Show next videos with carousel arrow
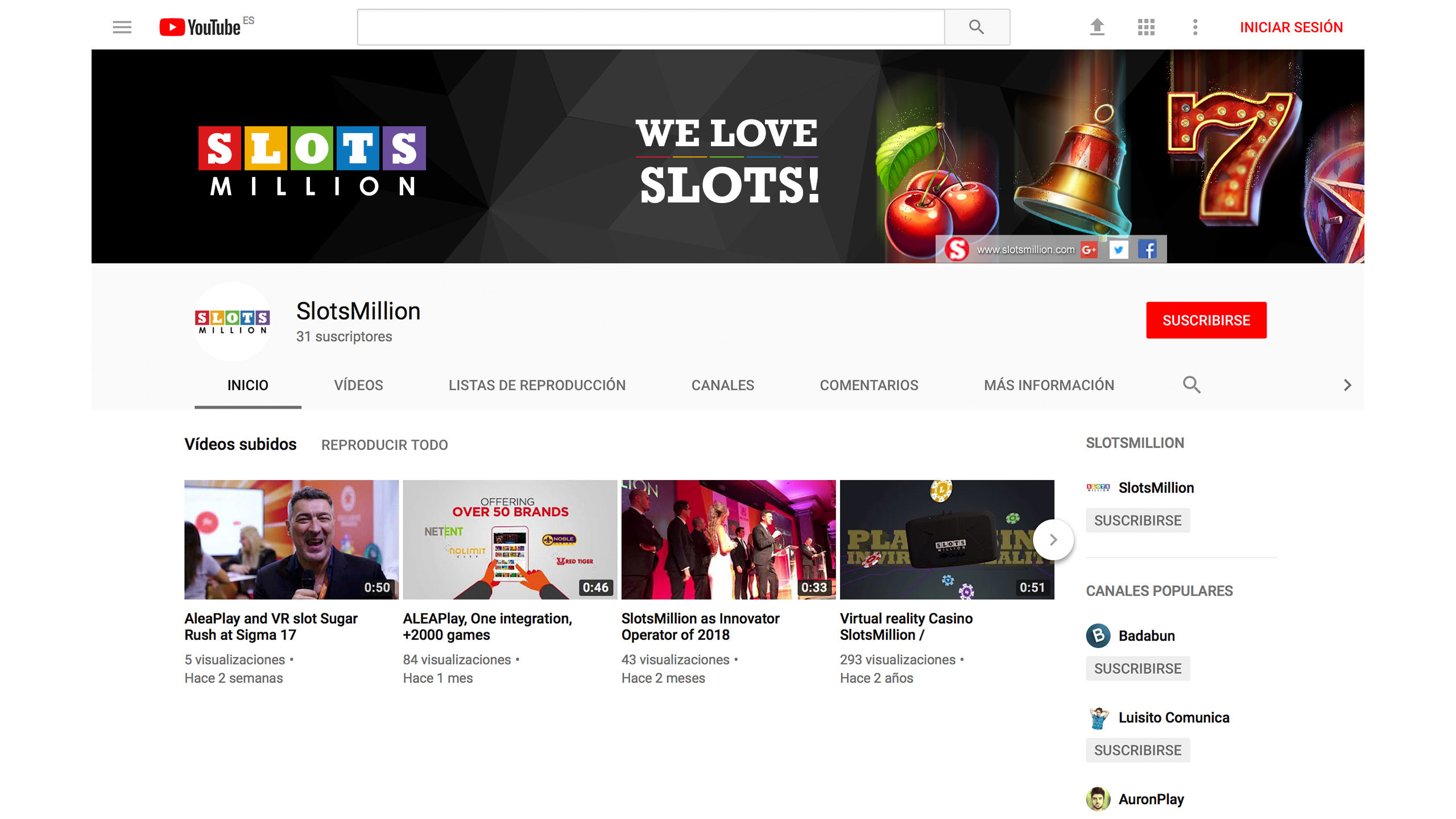This screenshot has height=819, width=1456. 1053,539
